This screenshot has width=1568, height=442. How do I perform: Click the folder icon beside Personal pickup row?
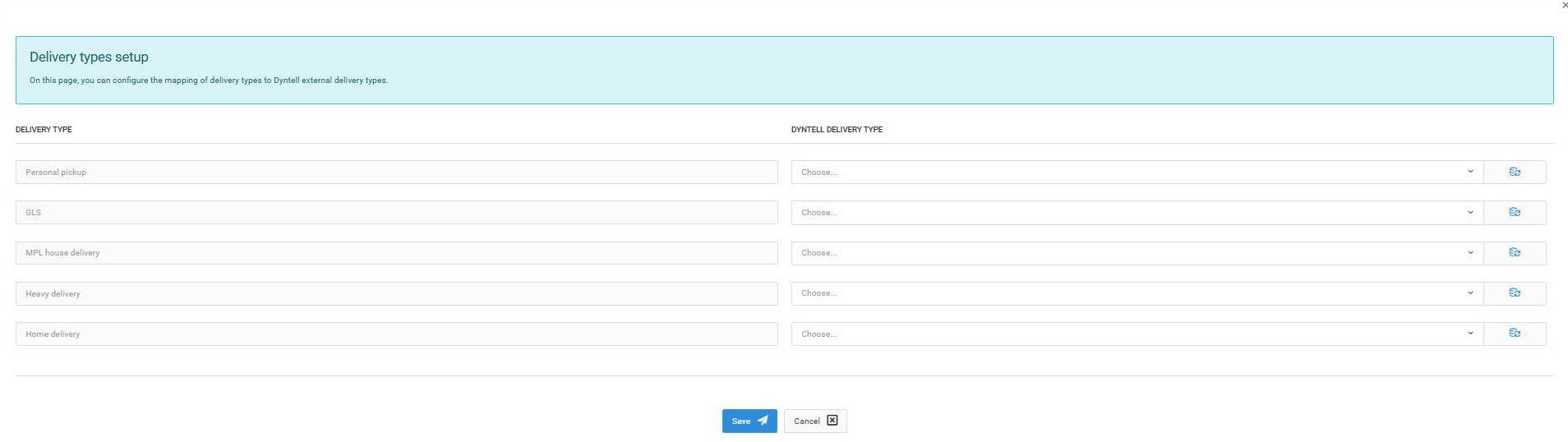1515,172
